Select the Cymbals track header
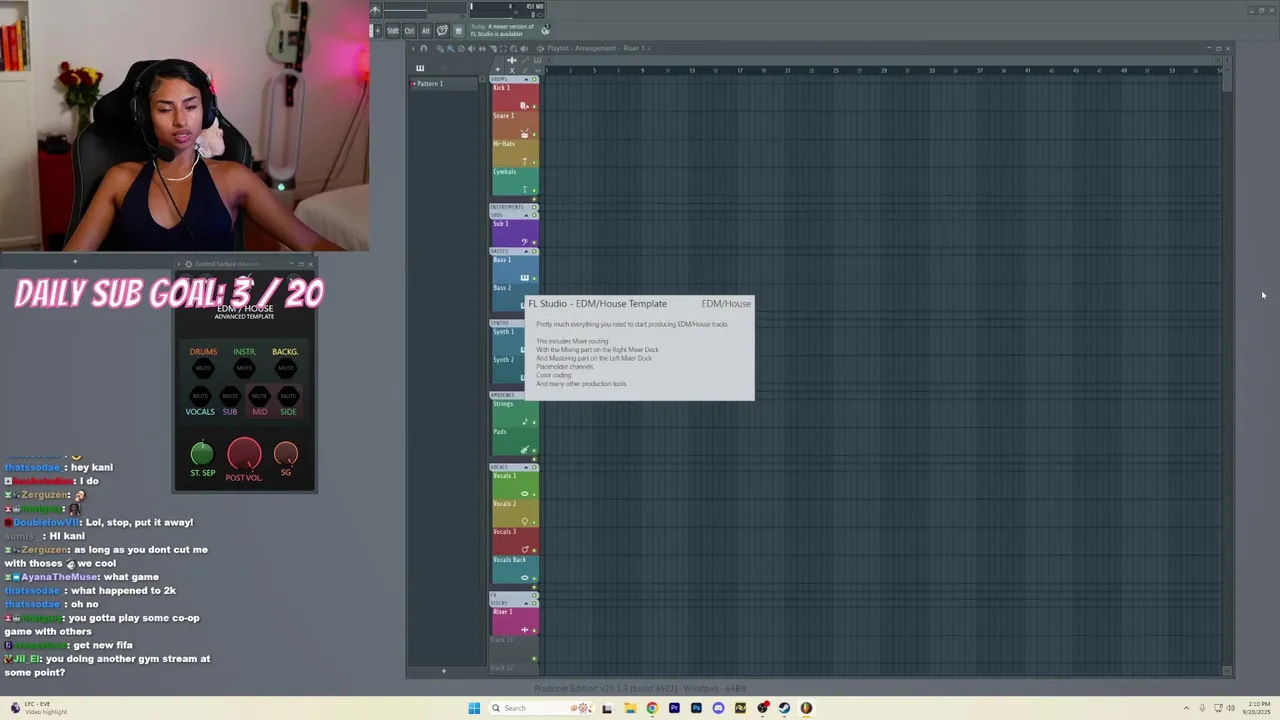This screenshot has width=1280, height=720. click(x=514, y=181)
